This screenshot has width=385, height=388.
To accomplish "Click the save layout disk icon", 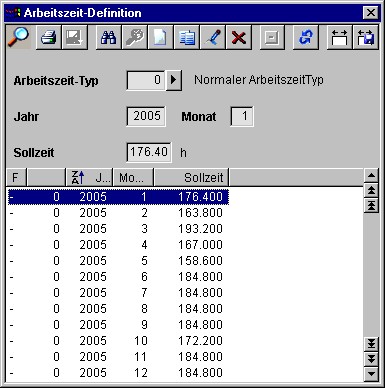I will (x=366, y=37).
